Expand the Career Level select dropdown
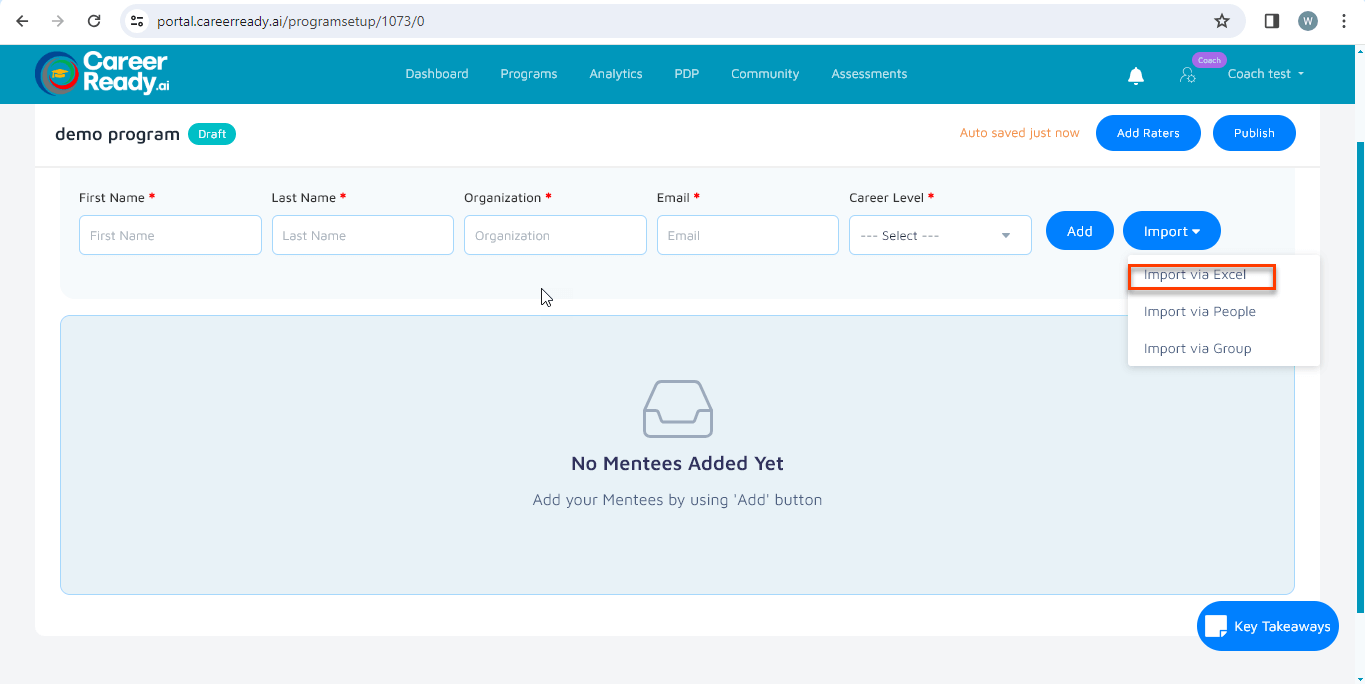This screenshot has width=1365, height=684. [x=940, y=236]
